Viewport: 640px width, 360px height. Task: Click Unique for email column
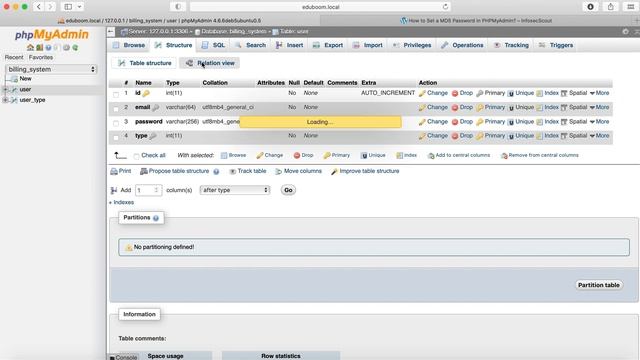click(521, 107)
